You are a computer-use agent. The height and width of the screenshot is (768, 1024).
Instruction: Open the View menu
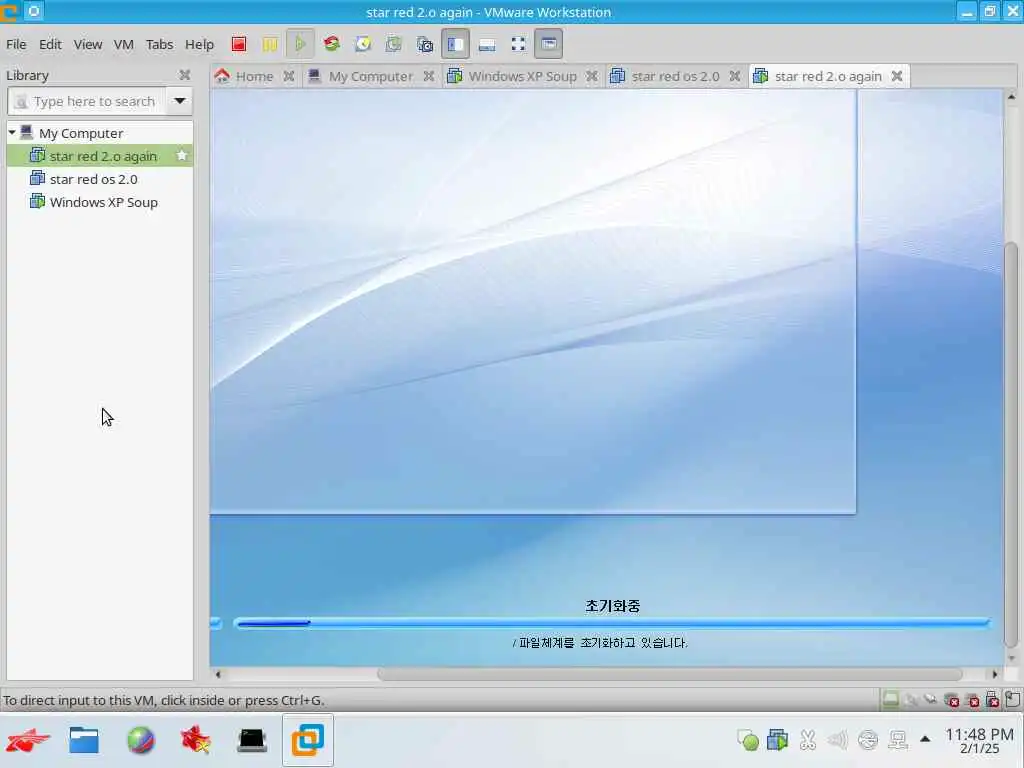(88, 44)
